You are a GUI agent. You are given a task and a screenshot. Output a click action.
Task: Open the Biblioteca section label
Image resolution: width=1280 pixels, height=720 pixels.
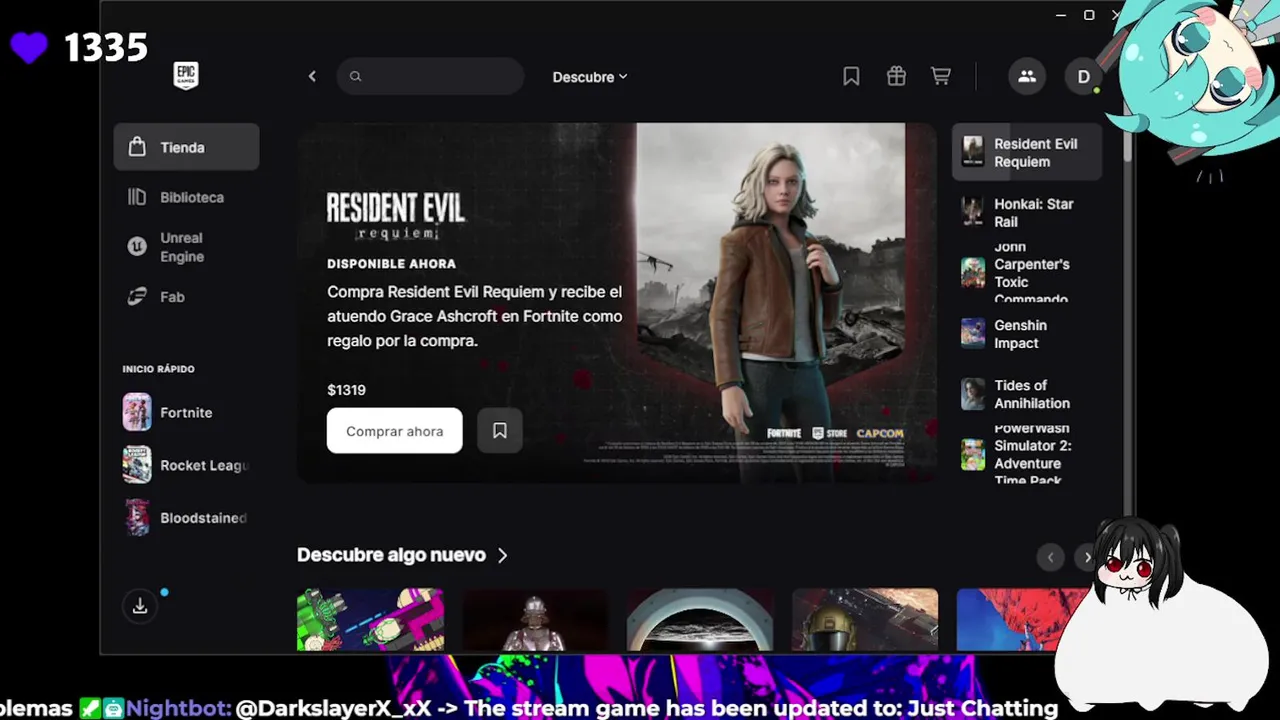(x=192, y=197)
